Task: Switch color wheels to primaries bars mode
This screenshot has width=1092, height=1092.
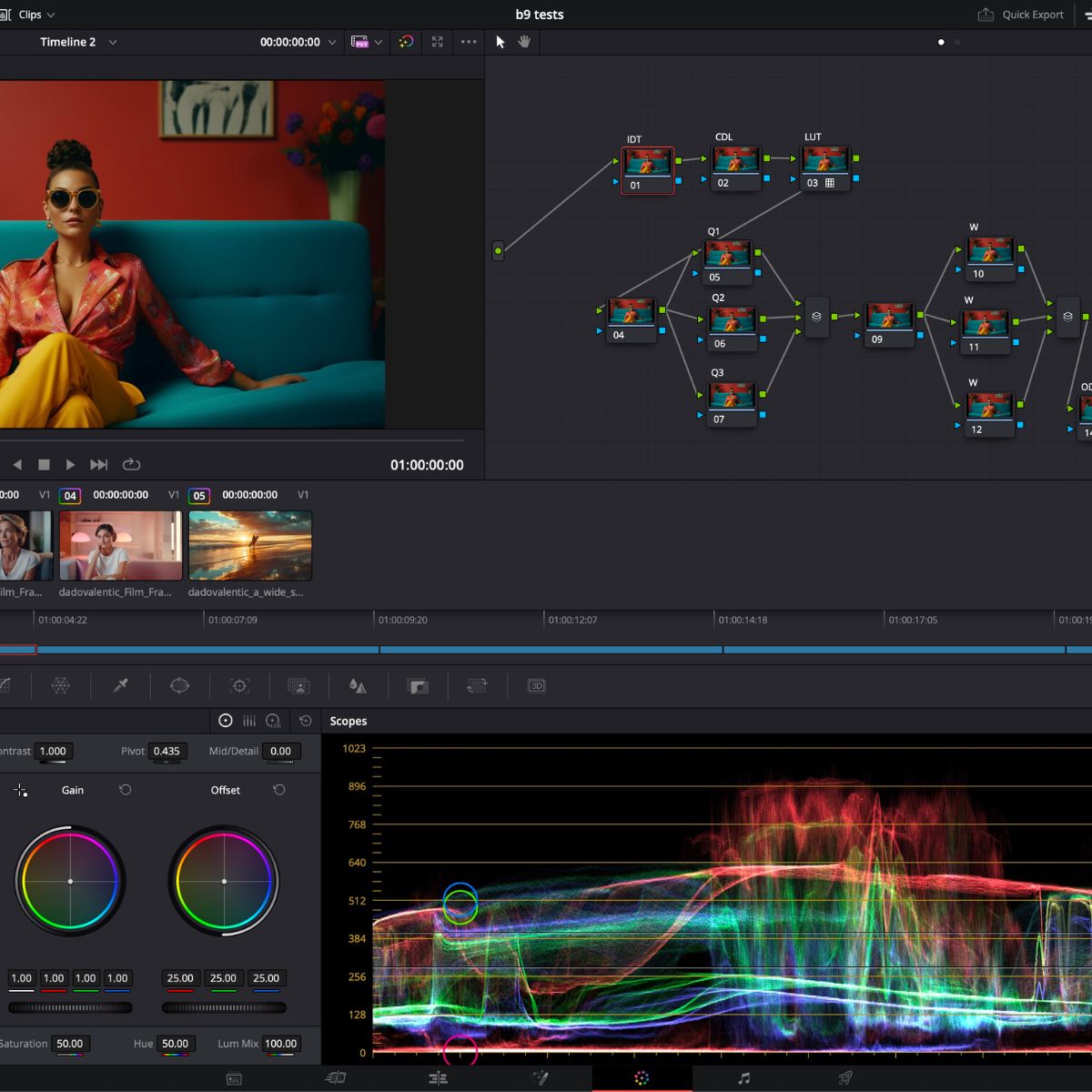Action: click(x=249, y=721)
